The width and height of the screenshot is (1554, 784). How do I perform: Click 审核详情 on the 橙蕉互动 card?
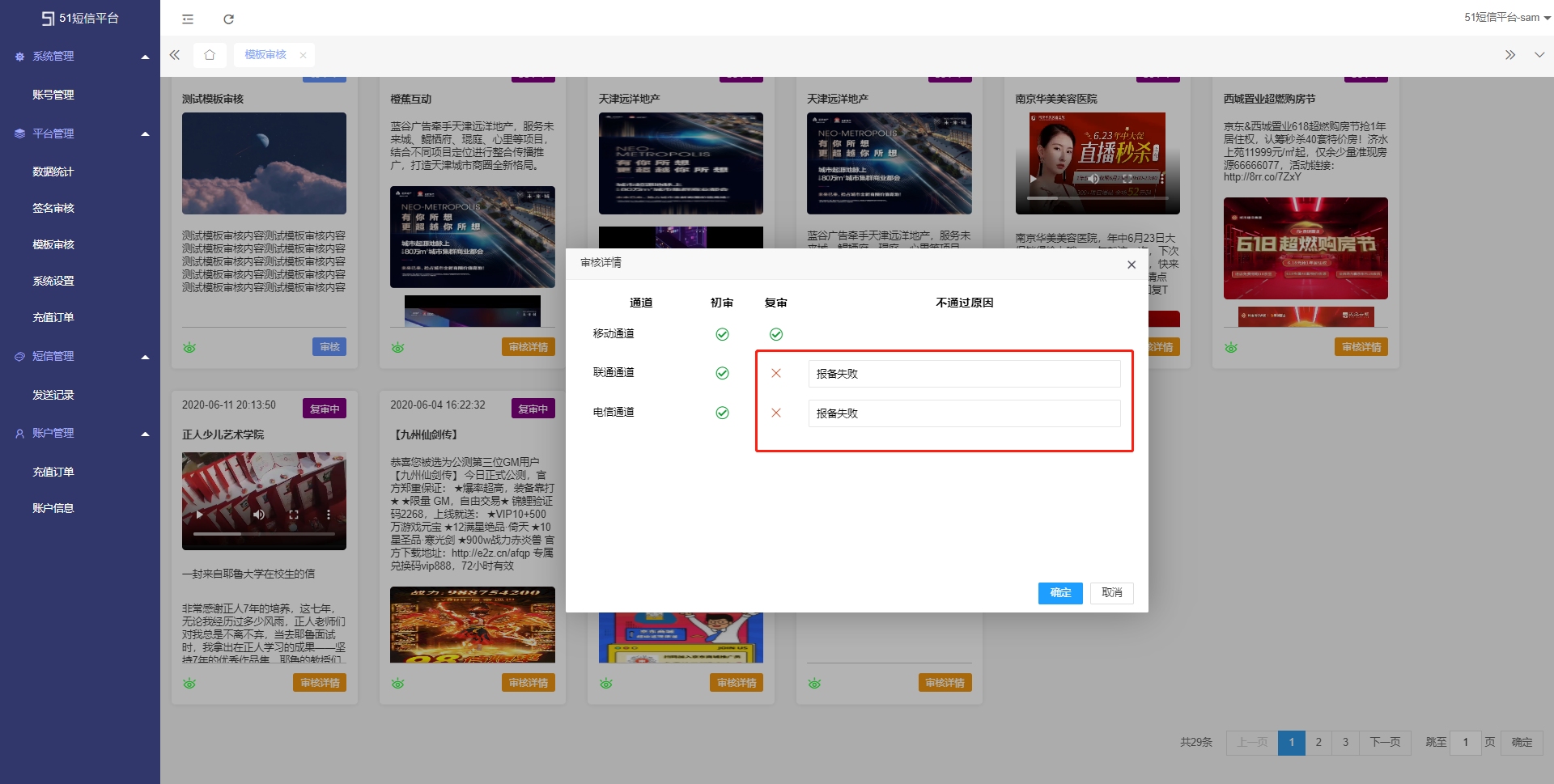click(529, 347)
